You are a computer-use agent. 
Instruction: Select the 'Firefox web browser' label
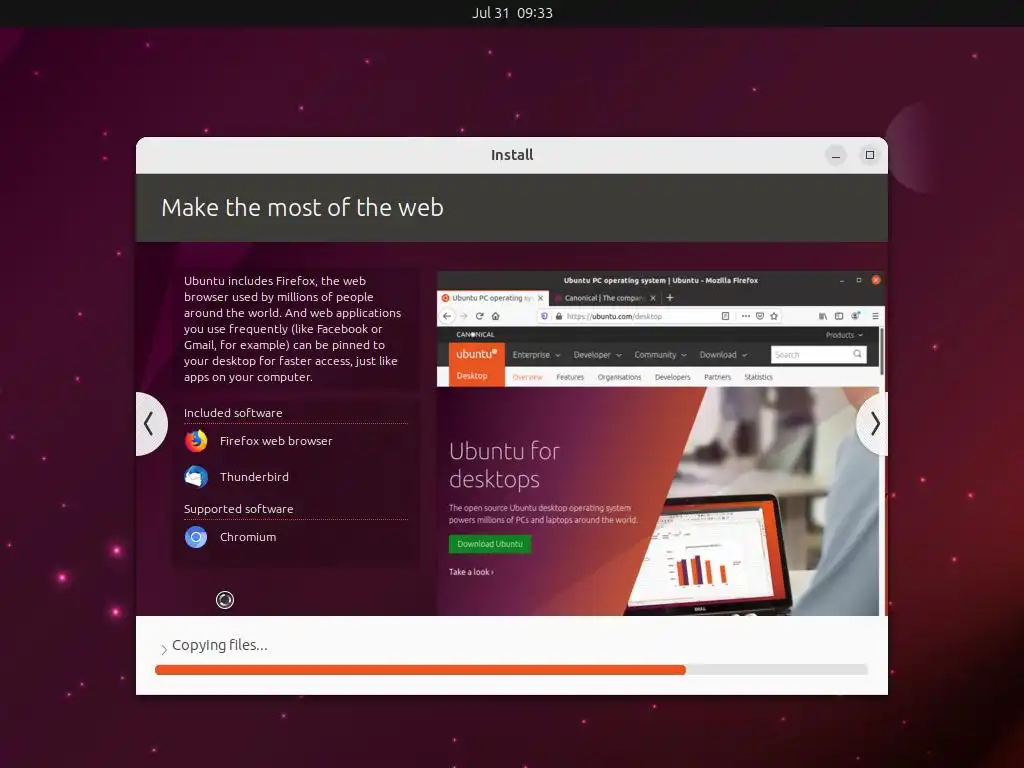click(x=276, y=441)
